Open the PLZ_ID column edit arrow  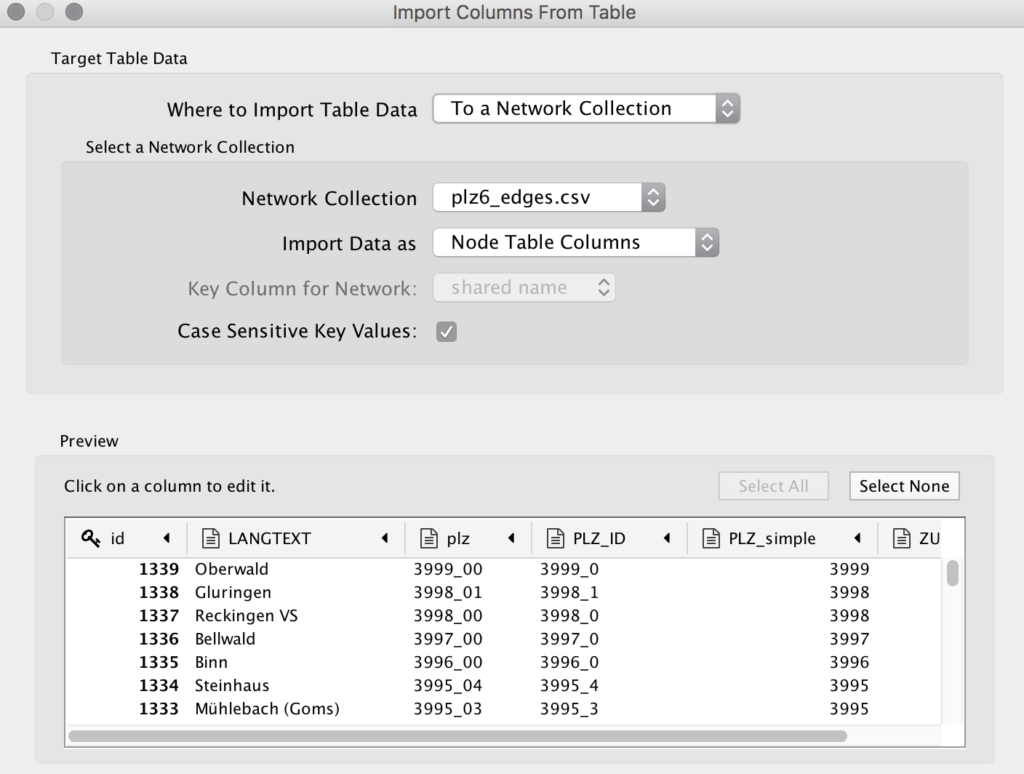pyautogui.click(x=667, y=538)
